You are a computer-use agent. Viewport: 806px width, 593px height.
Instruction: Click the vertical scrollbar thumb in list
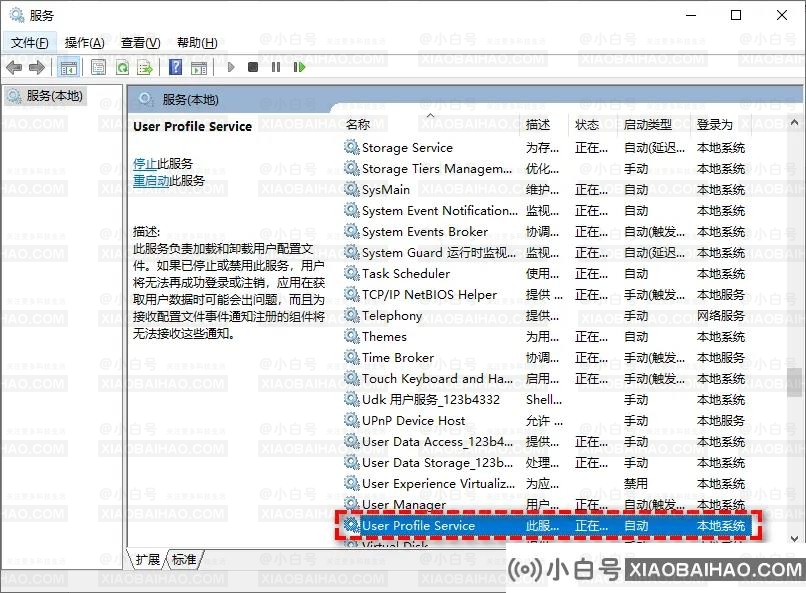coord(794,382)
